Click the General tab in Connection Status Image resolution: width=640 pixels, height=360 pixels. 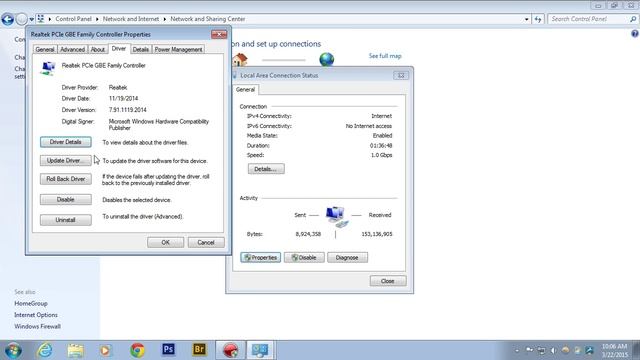click(x=245, y=89)
